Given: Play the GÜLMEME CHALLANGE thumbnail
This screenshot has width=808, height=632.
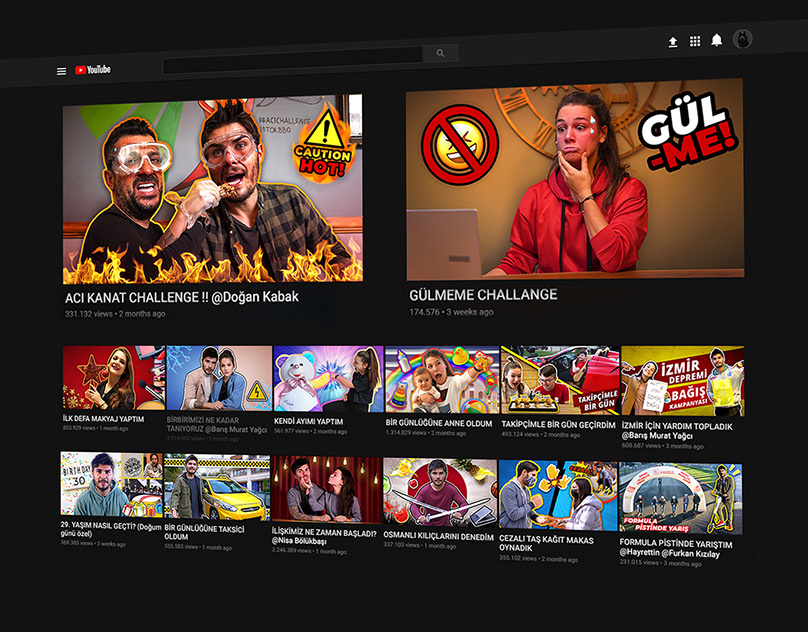Looking at the screenshot, I should 575,179.
